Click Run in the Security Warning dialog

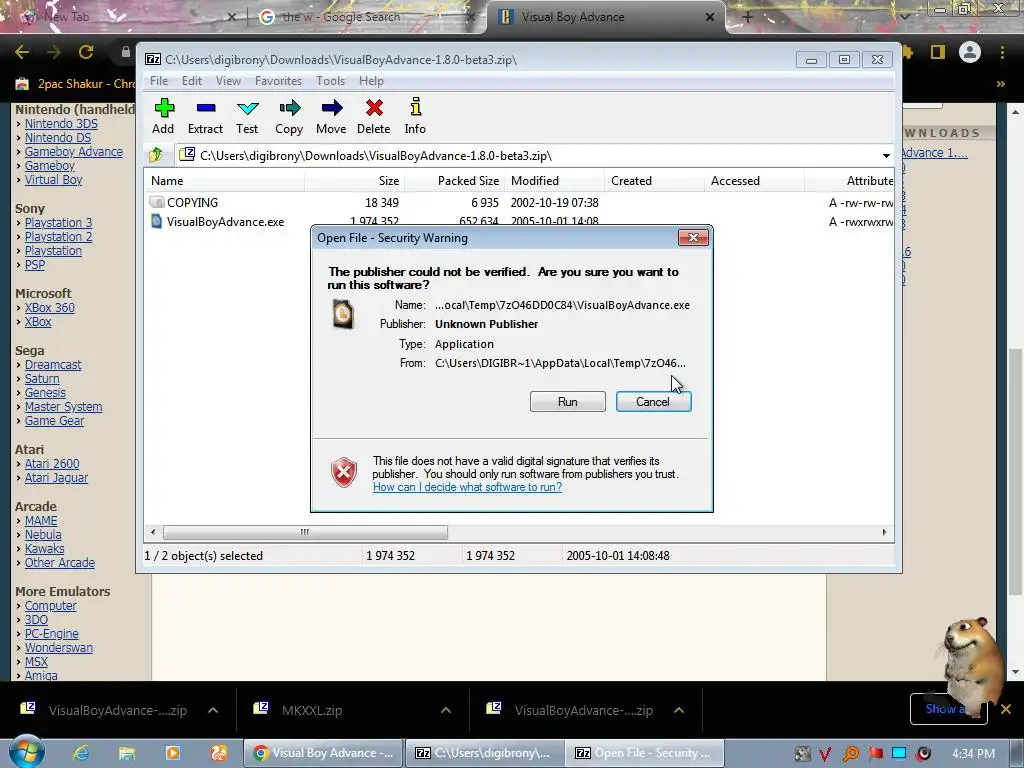click(568, 402)
